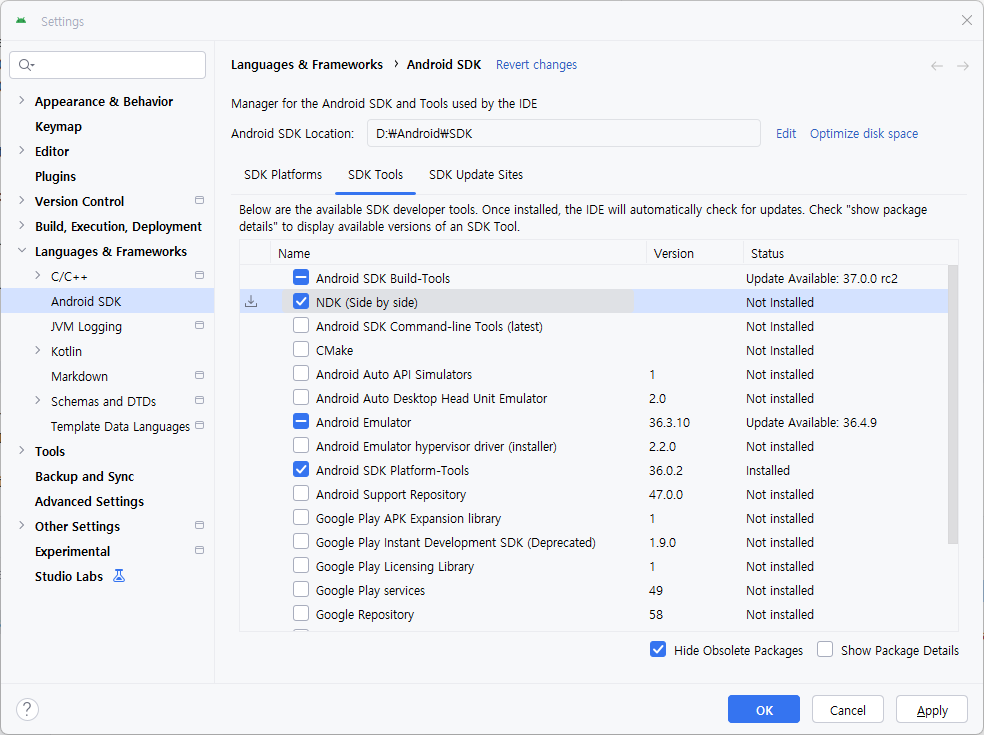The width and height of the screenshot is (984, 735).
Task: Check Android Auto API Simulators
Action: pyautogui.click(x=301, y=373)
